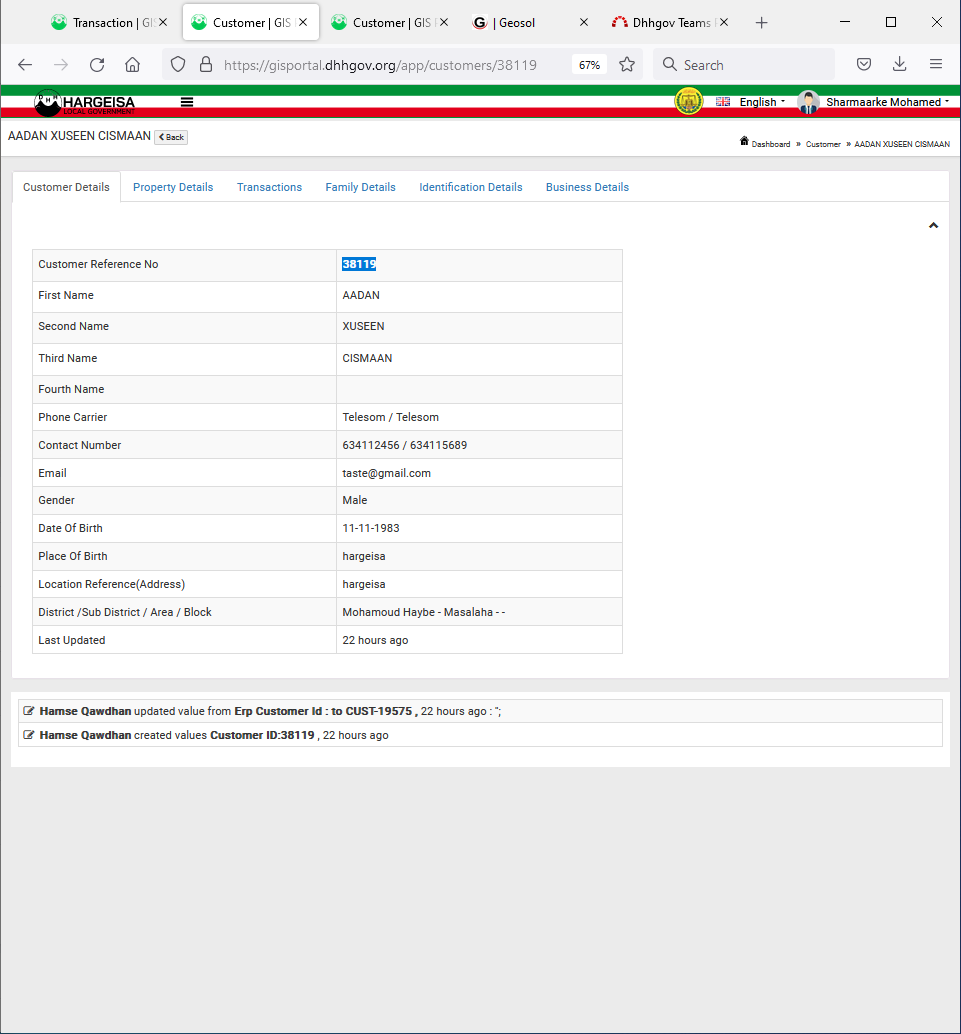Screen dimensions: 961x1034
Task: Click the Back button
Action: coord(171,137)
